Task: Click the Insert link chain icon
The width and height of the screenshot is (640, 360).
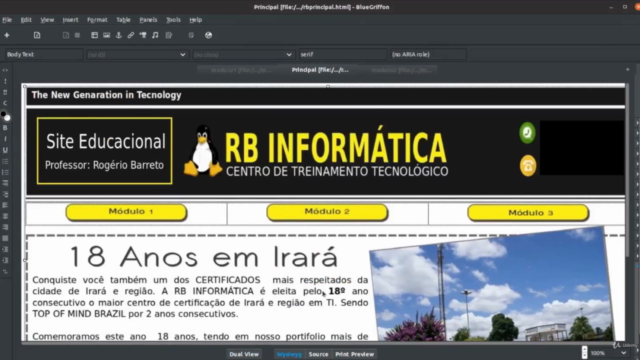Action: pos(131,35)
